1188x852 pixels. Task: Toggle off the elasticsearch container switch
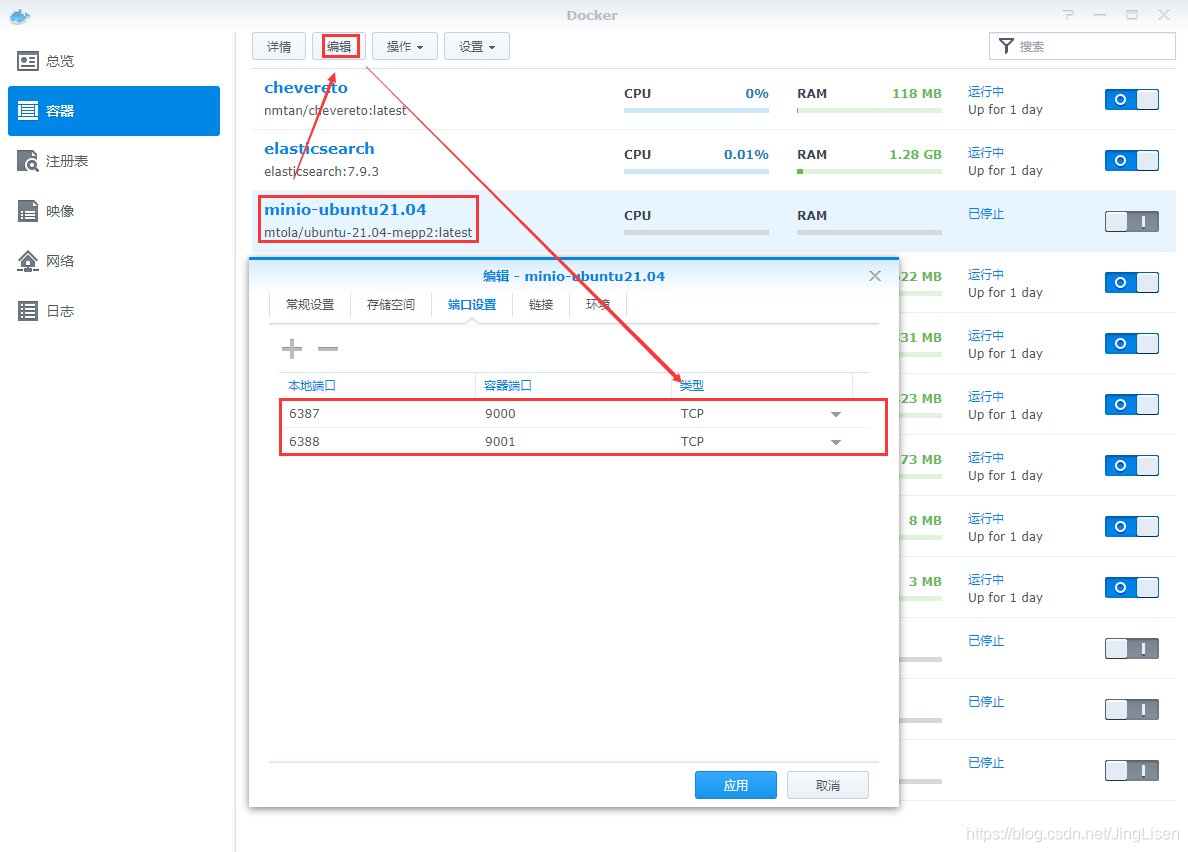[1132, 161]
